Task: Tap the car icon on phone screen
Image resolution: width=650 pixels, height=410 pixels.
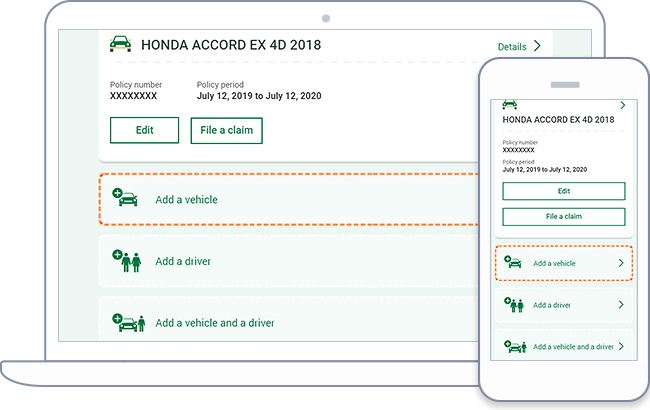Action: click(509, 104)
